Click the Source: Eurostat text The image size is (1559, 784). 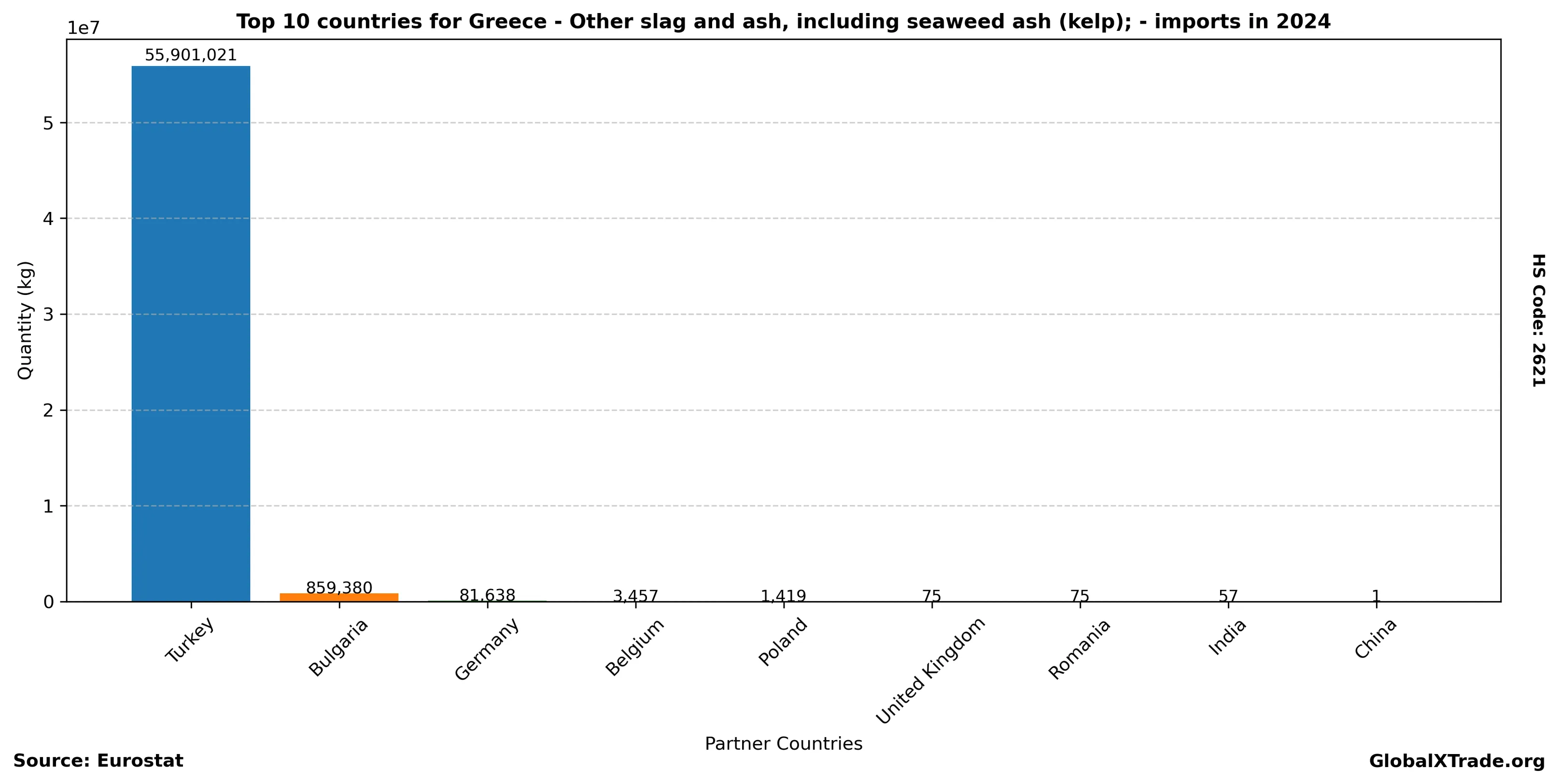click(98, 760)
